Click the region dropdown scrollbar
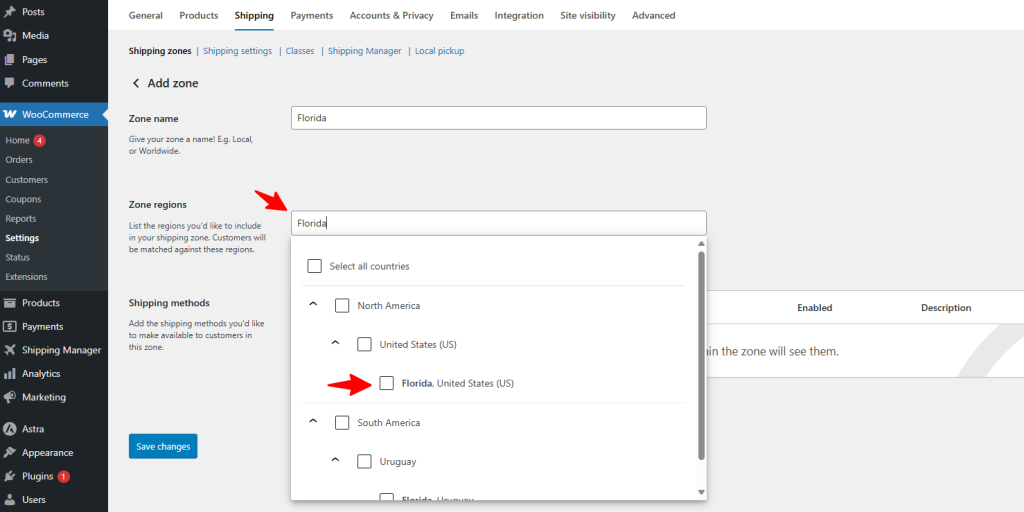Image resolution: width=1024 pixels, height=512 pixels. tap(701, 350)
